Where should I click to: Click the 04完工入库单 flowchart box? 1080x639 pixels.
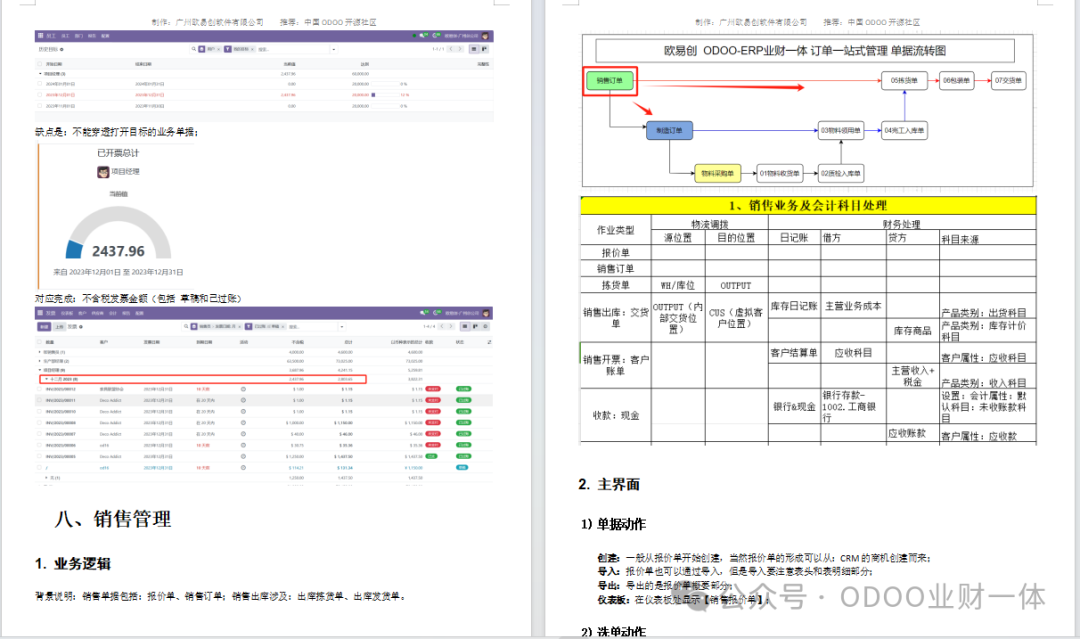(904, 130)
